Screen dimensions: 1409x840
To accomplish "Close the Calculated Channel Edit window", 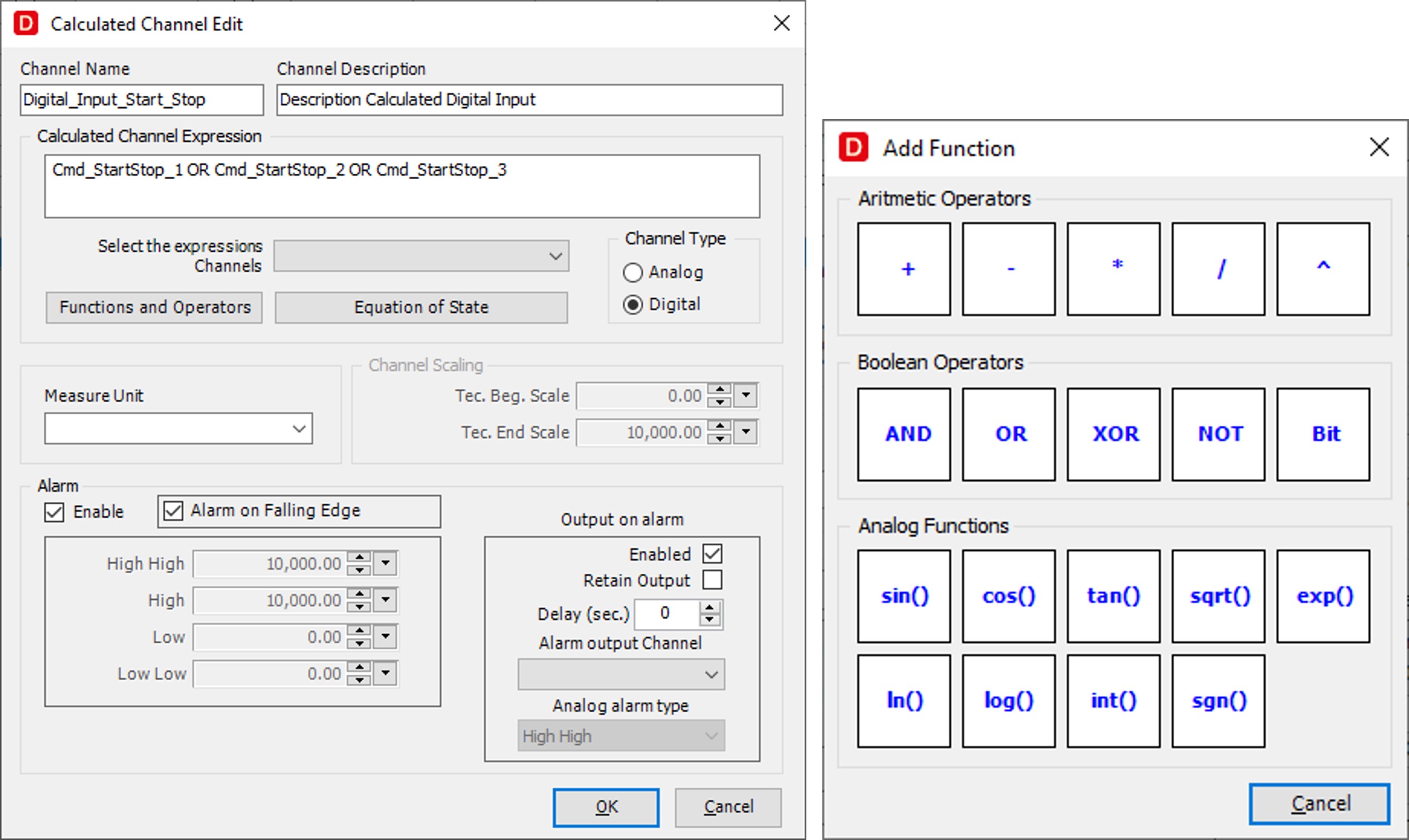I will (x=781, y=23).
